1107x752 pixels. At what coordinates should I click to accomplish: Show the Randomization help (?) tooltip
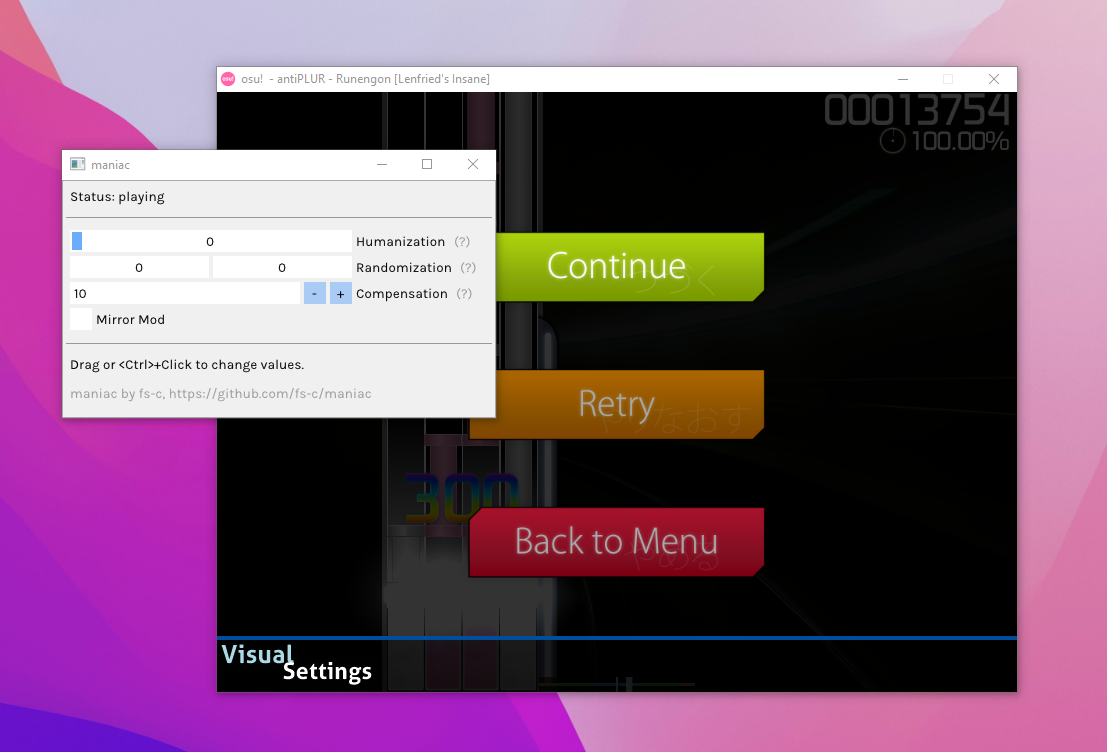(468, 268)
